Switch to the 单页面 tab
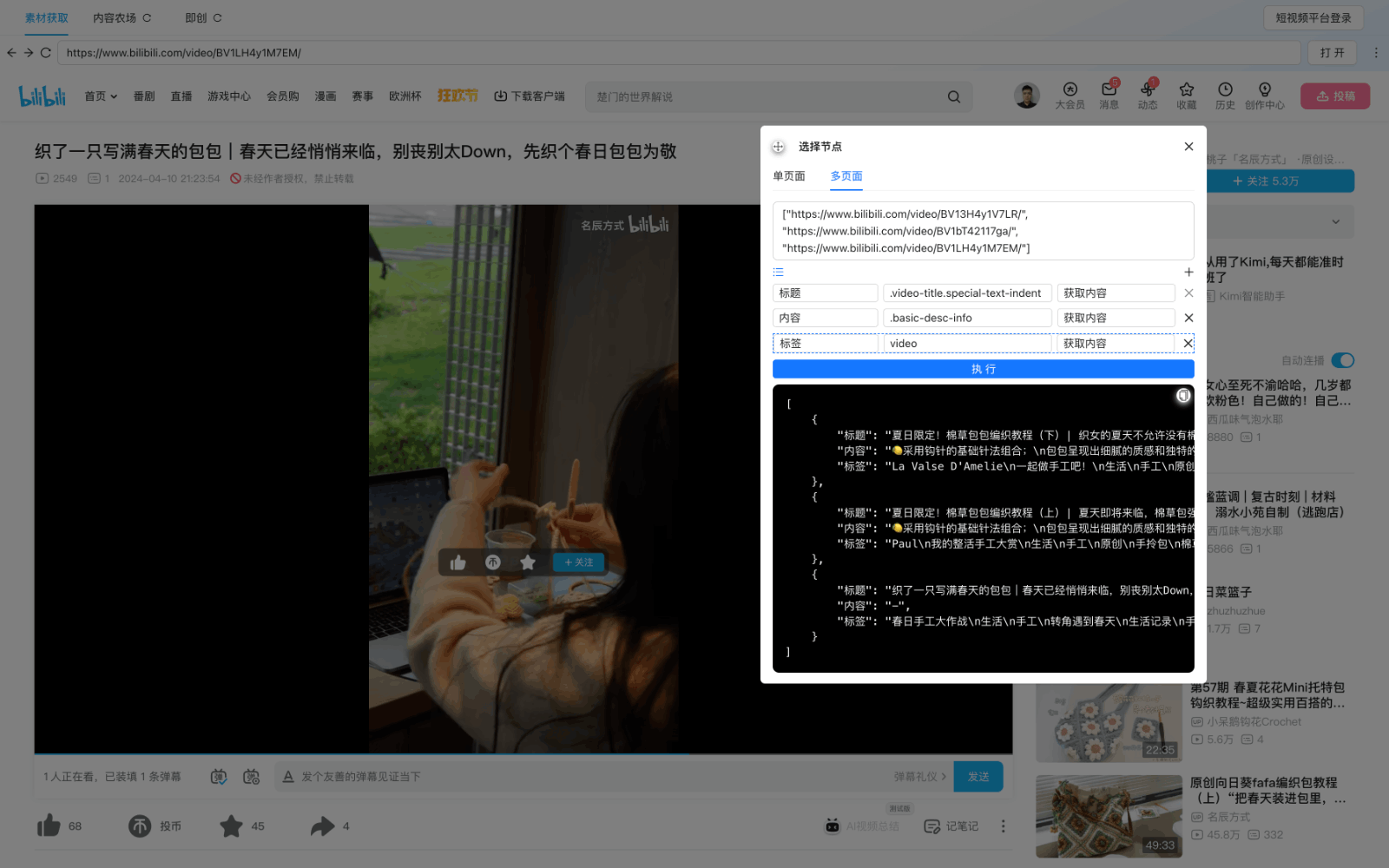Screen dimensions: 1389x868 coord(788,176)
